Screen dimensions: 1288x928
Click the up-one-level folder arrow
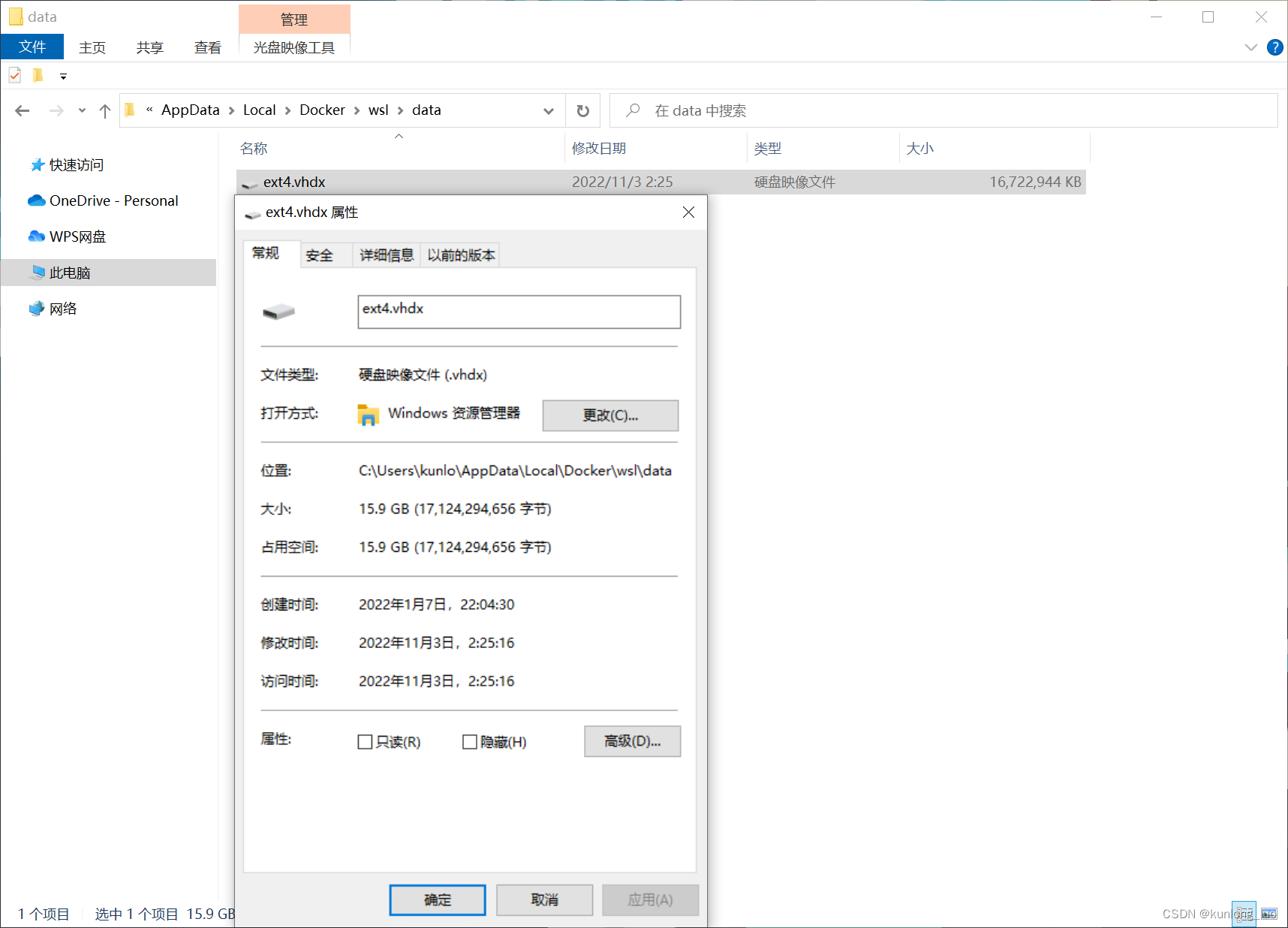click(104, 110)
